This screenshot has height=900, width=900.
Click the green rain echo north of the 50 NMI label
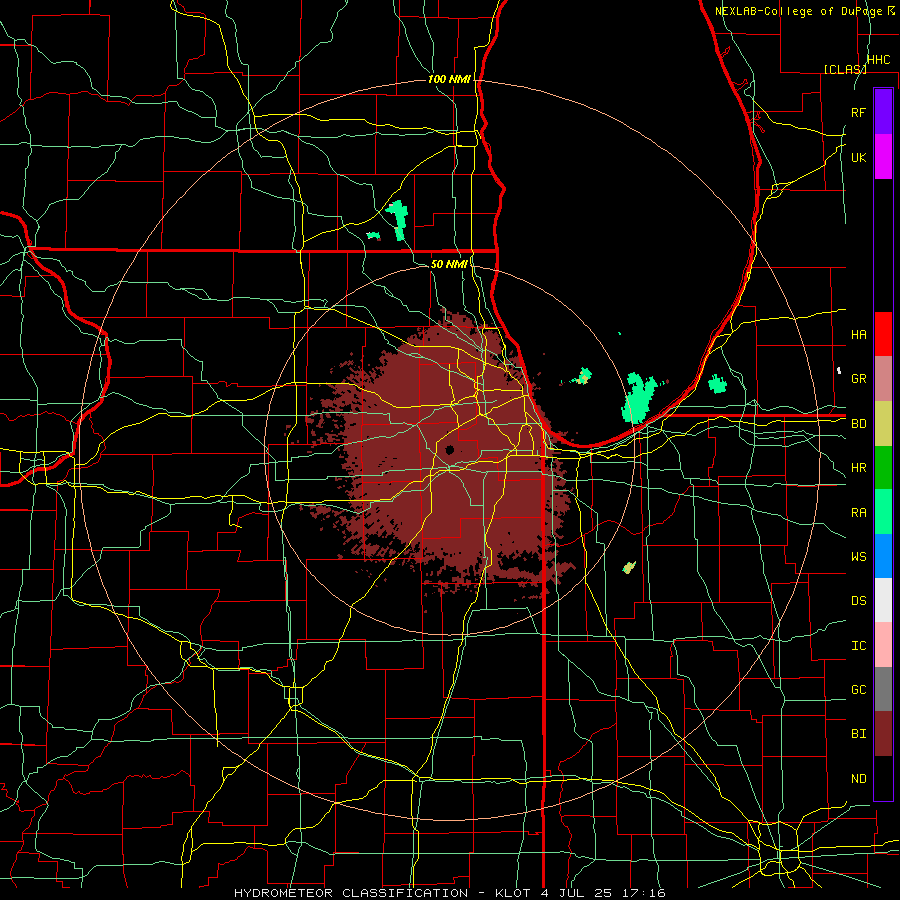coord(397,218)
